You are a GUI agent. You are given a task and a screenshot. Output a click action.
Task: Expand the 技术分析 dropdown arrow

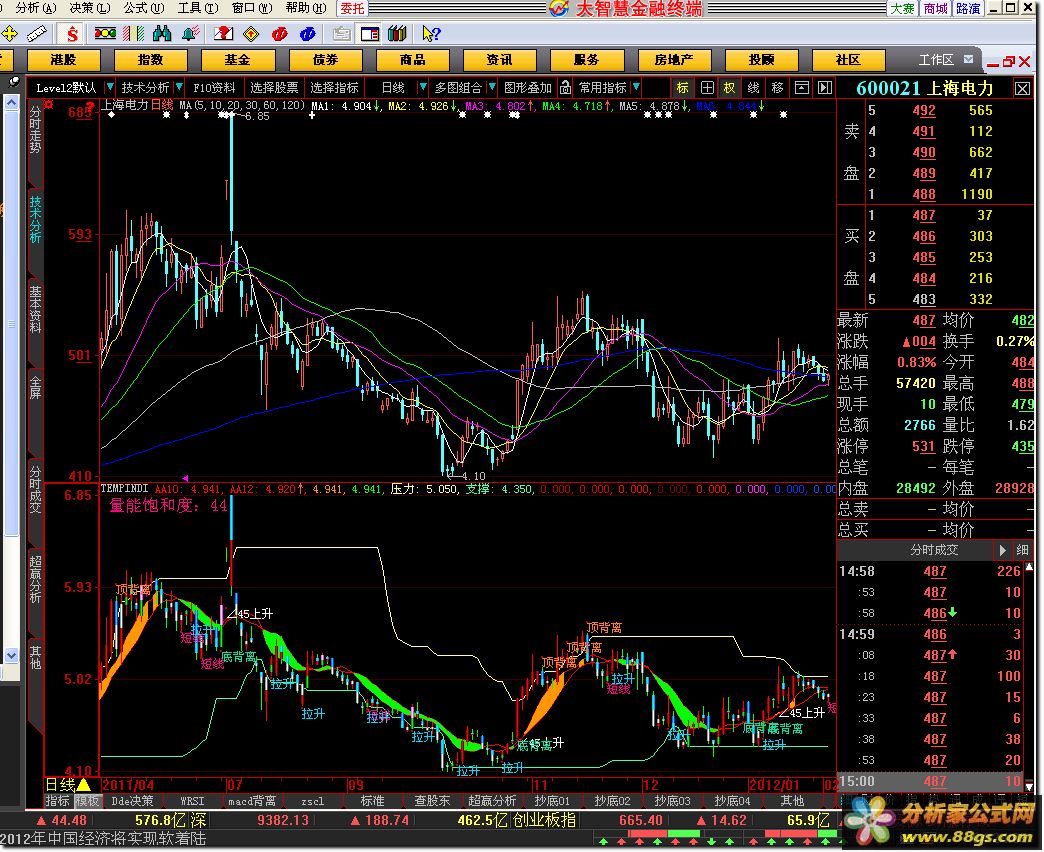[179, 87]
